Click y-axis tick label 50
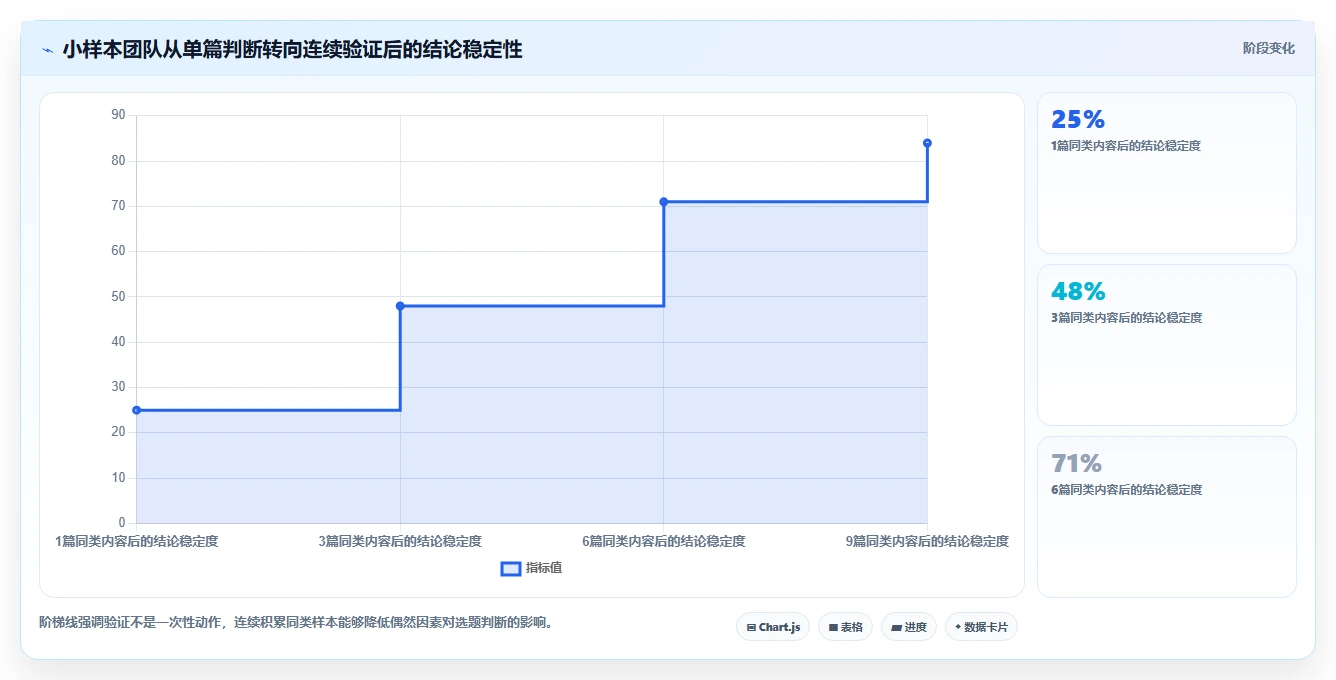1336x680 pixels. (118, 296)
